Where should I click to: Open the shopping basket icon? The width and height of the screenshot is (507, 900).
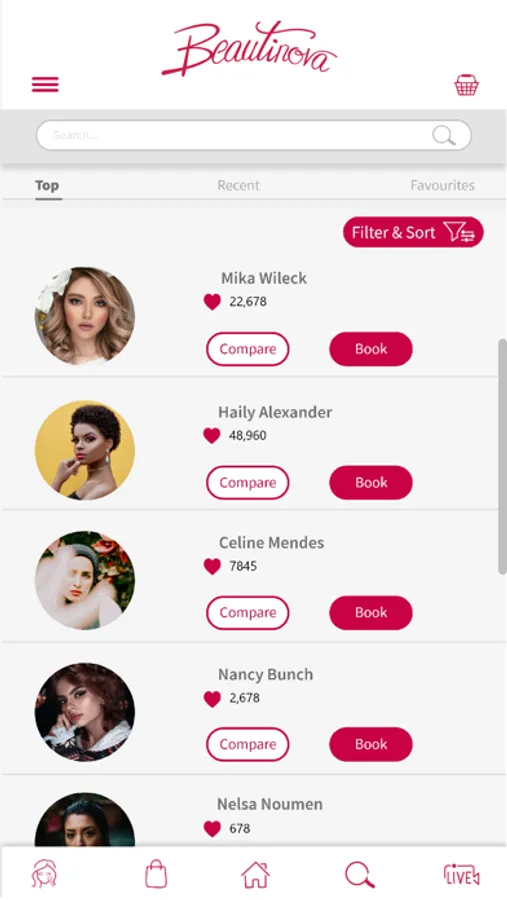click(466, 85)
